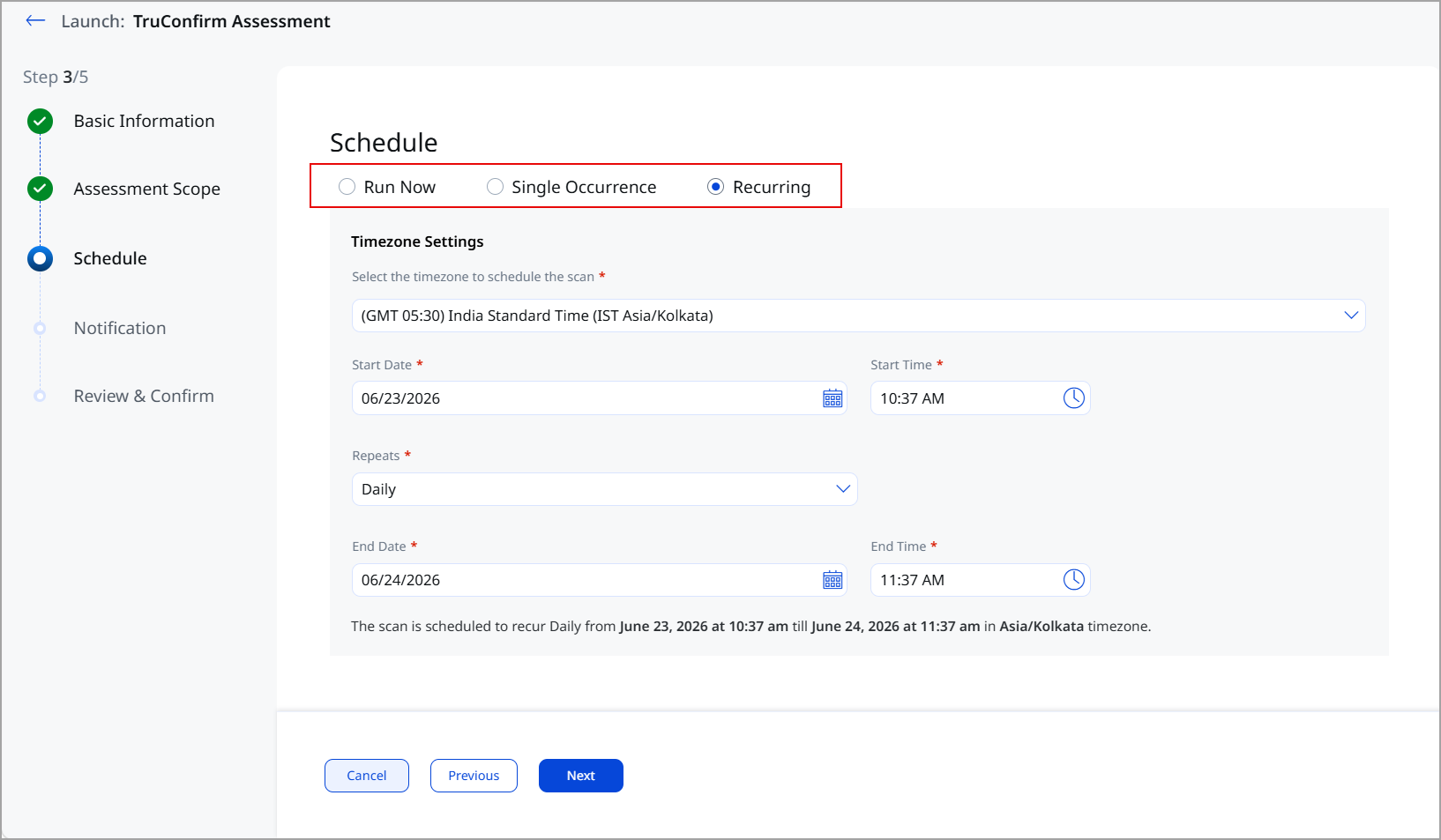The width and height of the screenshot is (1441, 840).
Task: Expand the Repeats dropdown showing Daily
Action: click(604, 489)
